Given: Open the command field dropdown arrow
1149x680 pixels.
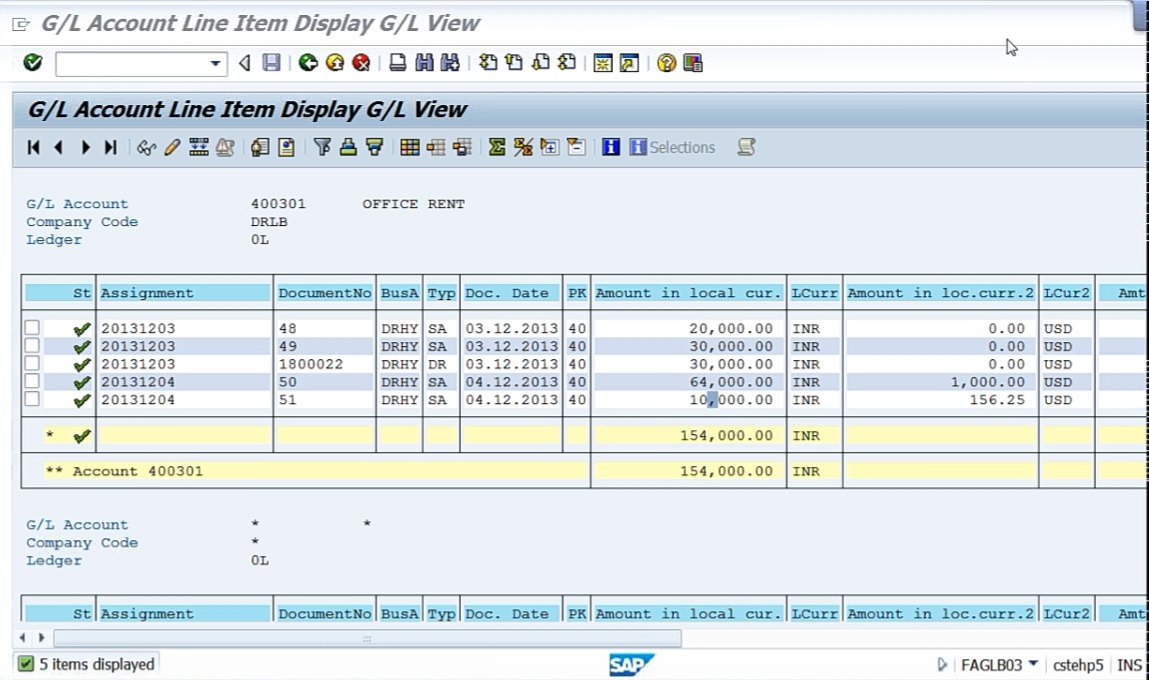Looking at the screenshot, I should point(215,64).
